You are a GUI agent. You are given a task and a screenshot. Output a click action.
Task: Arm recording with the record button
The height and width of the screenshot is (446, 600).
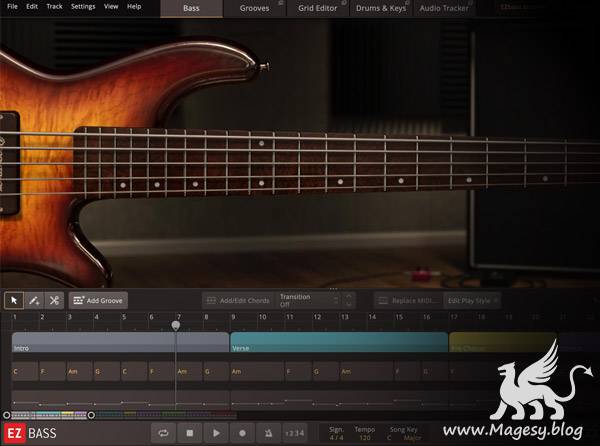[242, 433]
